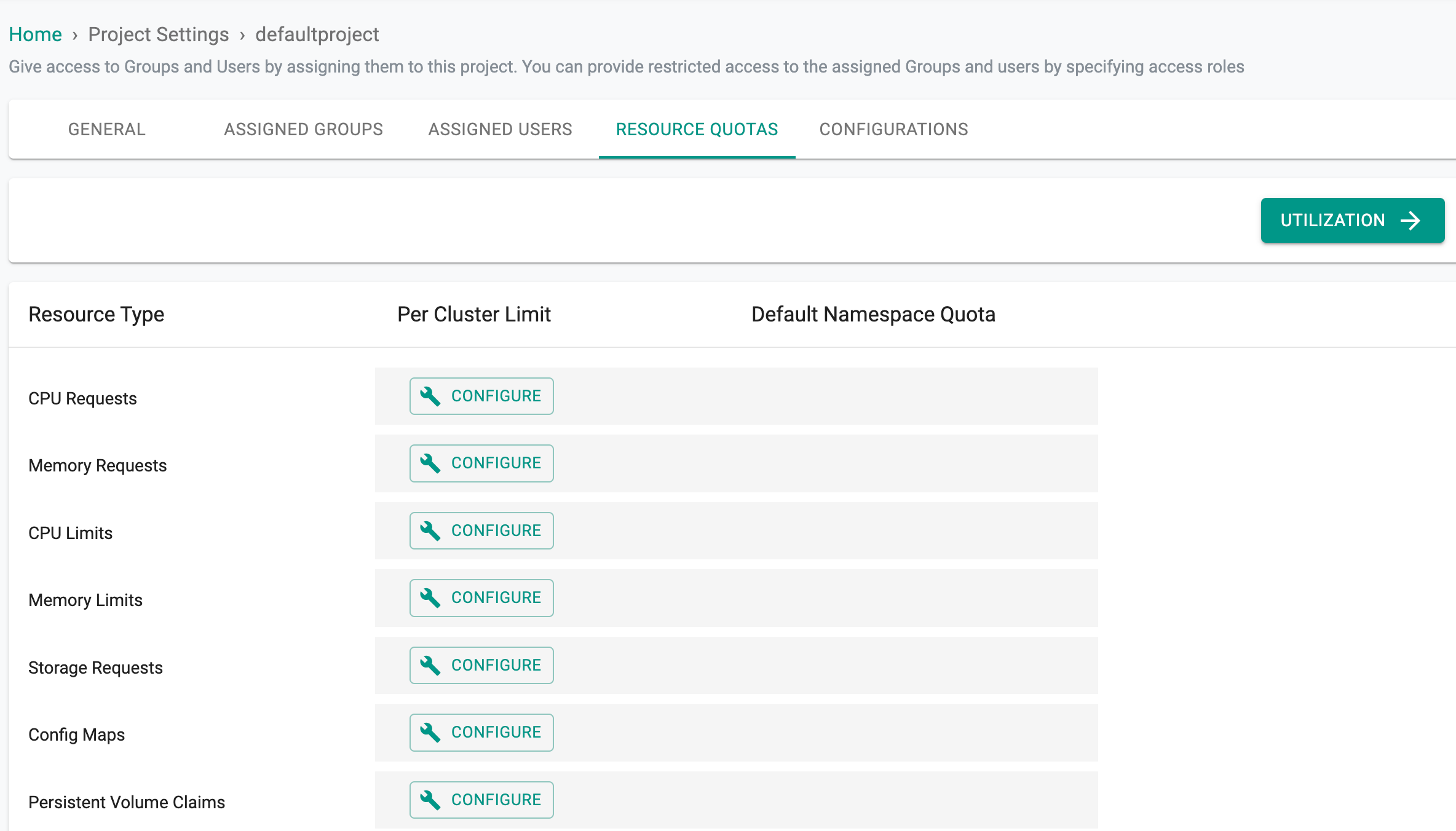Configure the Memory Requests quota

click(481, 463)
